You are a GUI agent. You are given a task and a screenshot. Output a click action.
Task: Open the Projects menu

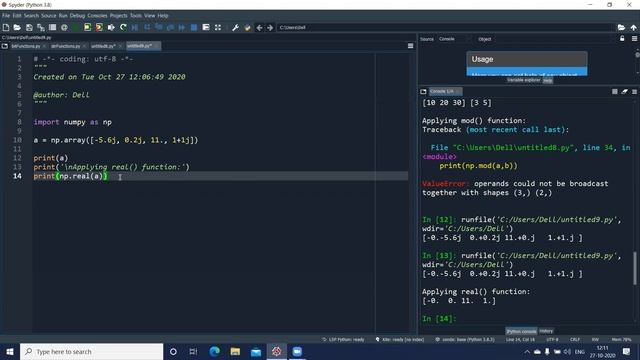118,16
